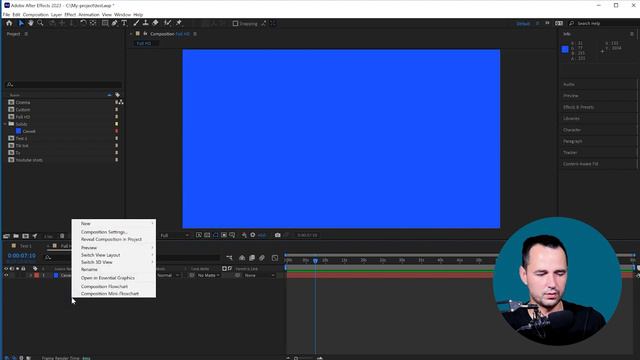This screenshot has width=640, height=360.
Task: Select the Rotation tool
Action: (x=83, y=23)
